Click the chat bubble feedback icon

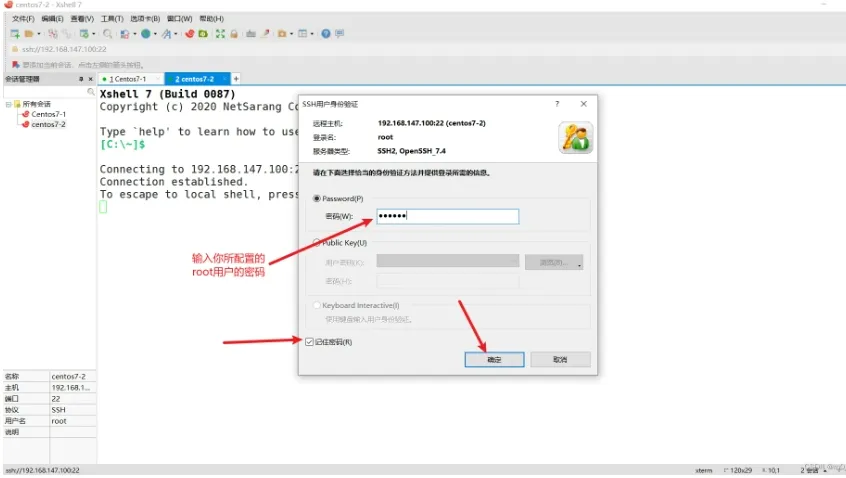click(339, 33)
